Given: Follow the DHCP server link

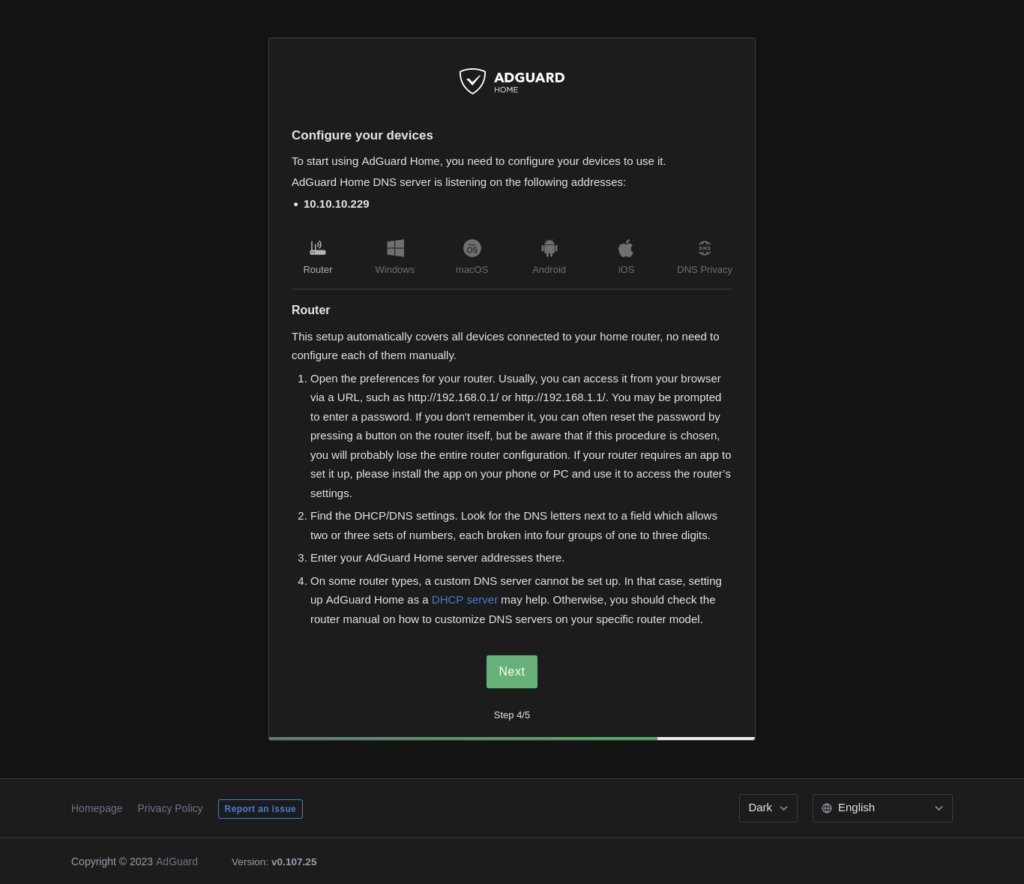Looking at the screenshot, I should coord(464,600).
